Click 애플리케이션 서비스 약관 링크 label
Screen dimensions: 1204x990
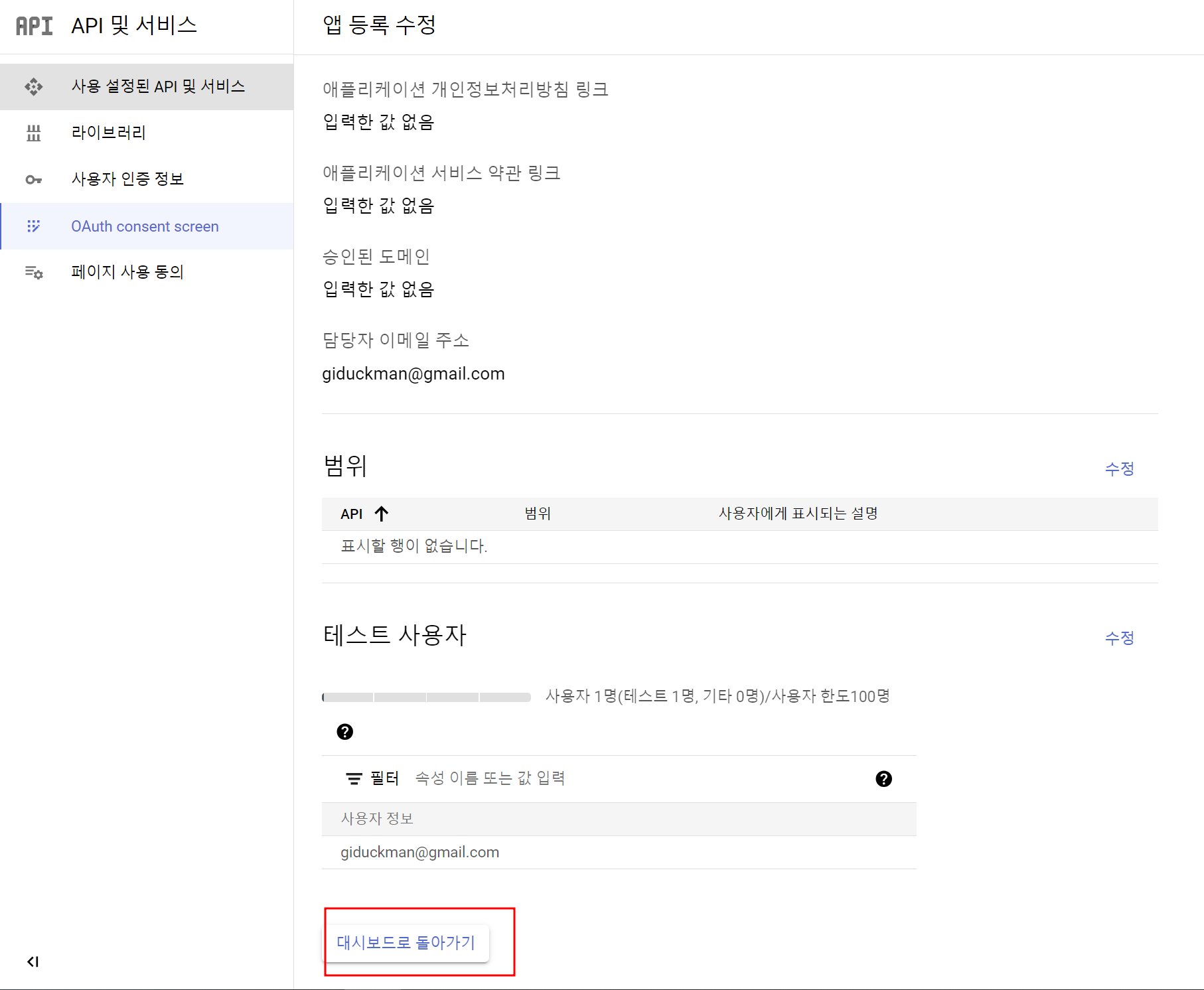442,173
